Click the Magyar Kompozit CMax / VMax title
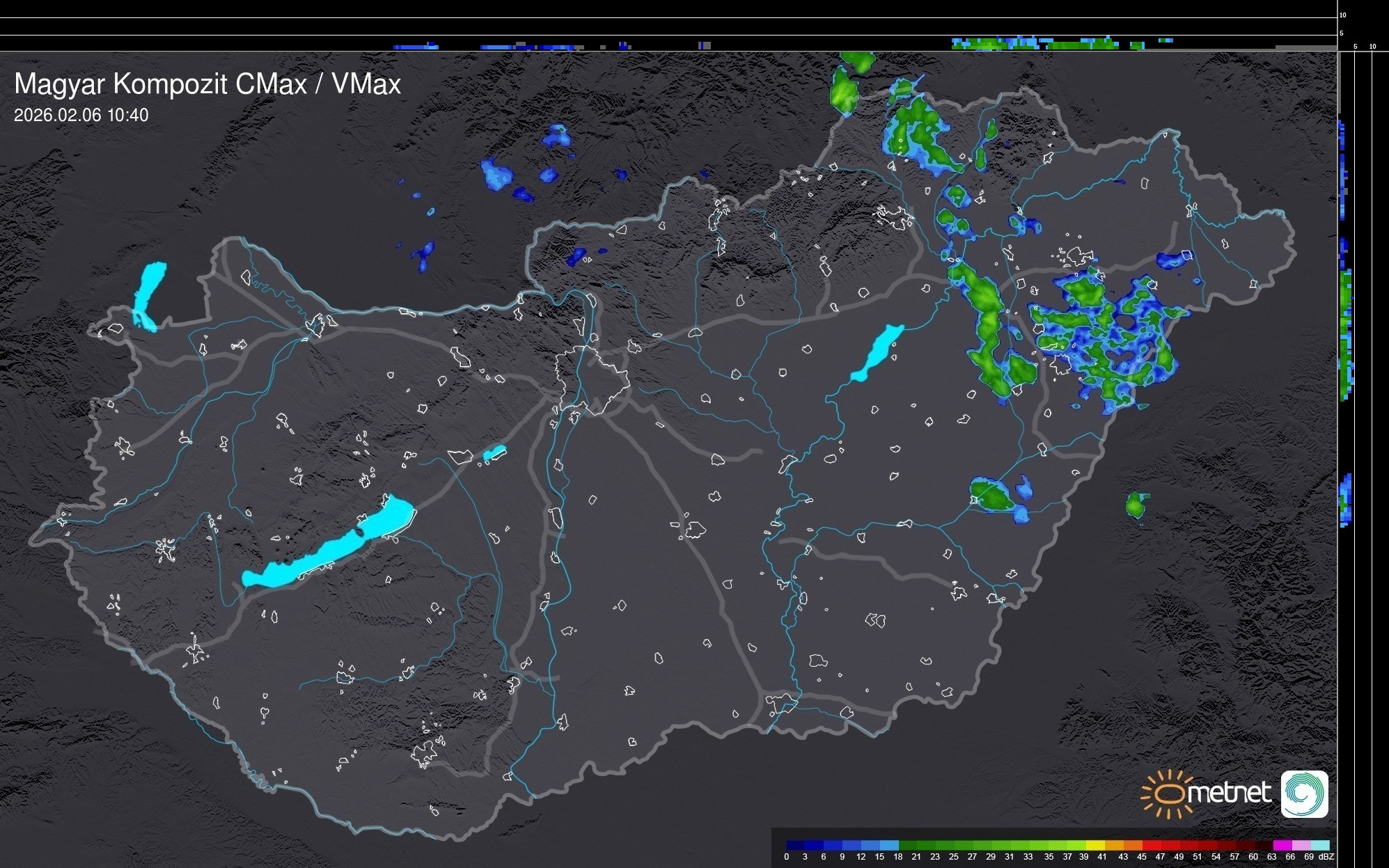The width and height of the screenshot is (1389, 868). [x=207, y=84]
